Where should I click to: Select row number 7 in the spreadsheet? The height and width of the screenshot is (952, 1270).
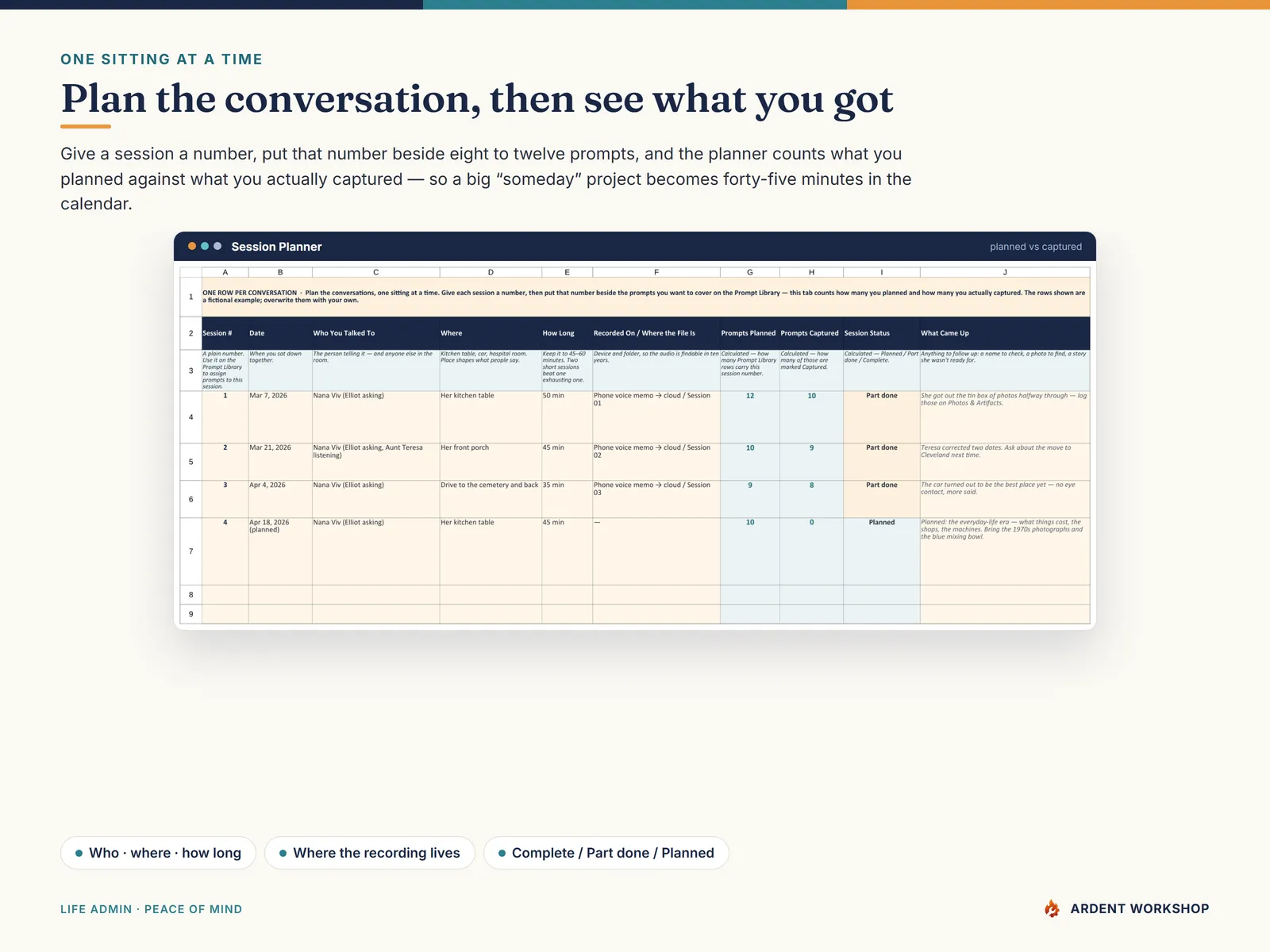pyautogui.click(x=191, y=551)
